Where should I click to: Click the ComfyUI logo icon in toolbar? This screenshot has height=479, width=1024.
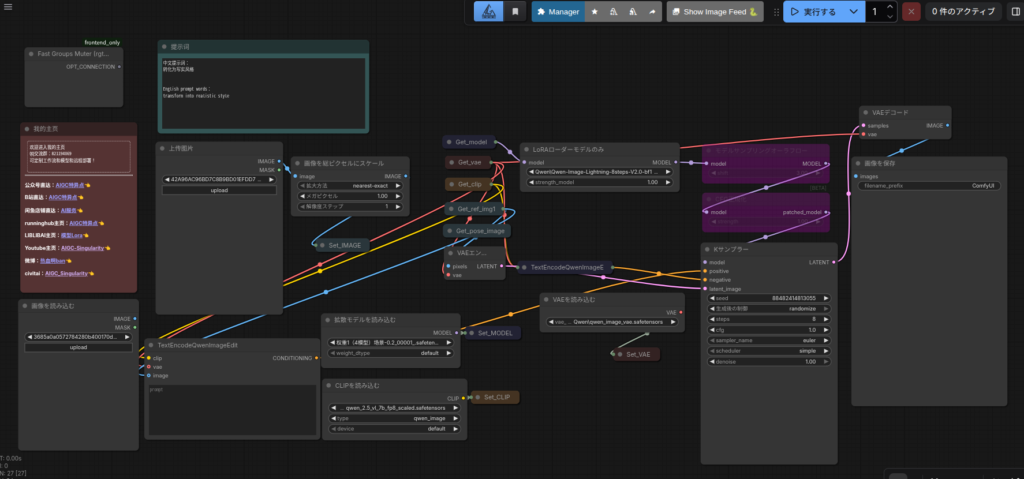click(489, 12)
